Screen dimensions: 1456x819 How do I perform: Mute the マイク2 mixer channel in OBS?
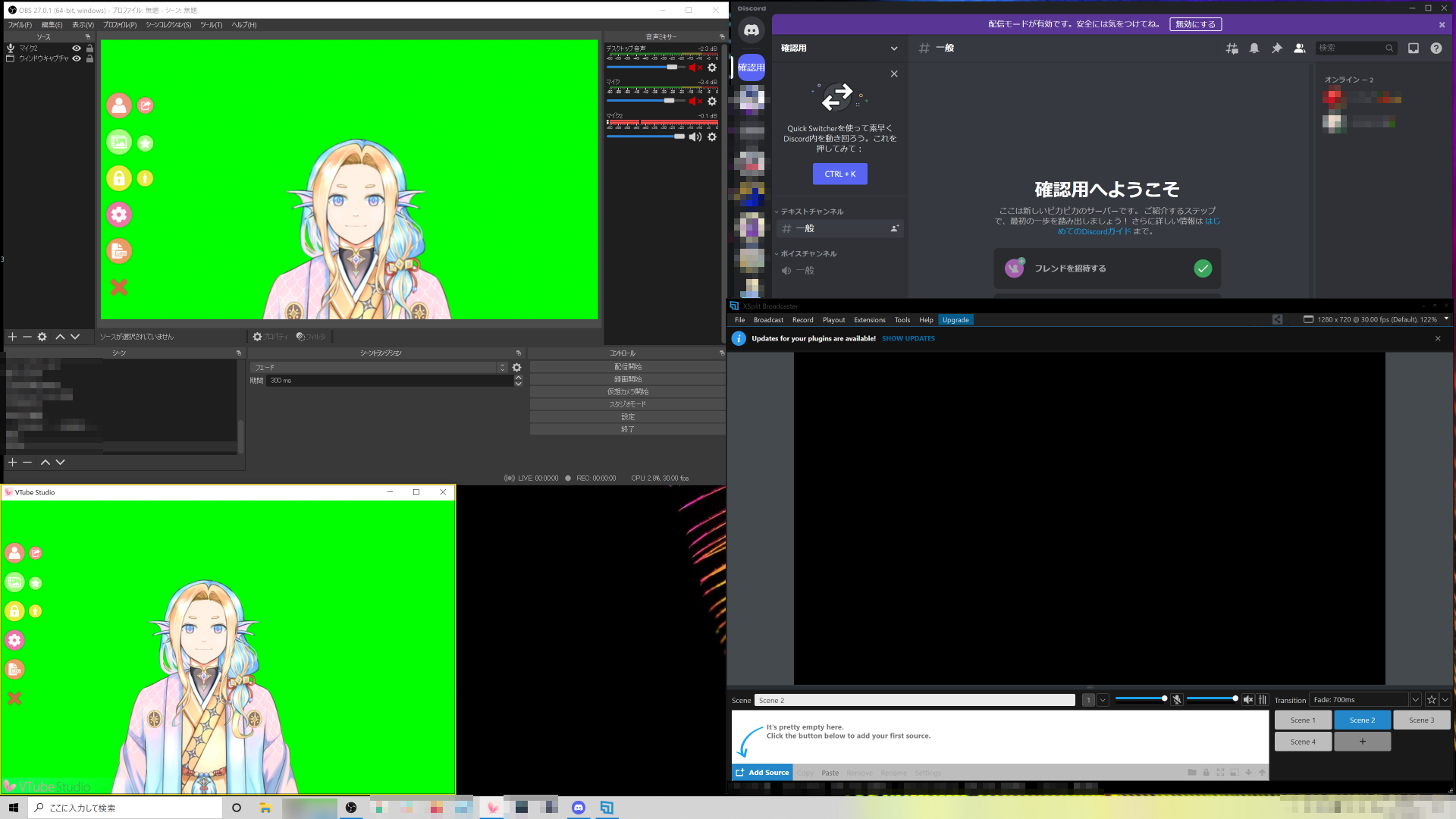click(695, 137)
